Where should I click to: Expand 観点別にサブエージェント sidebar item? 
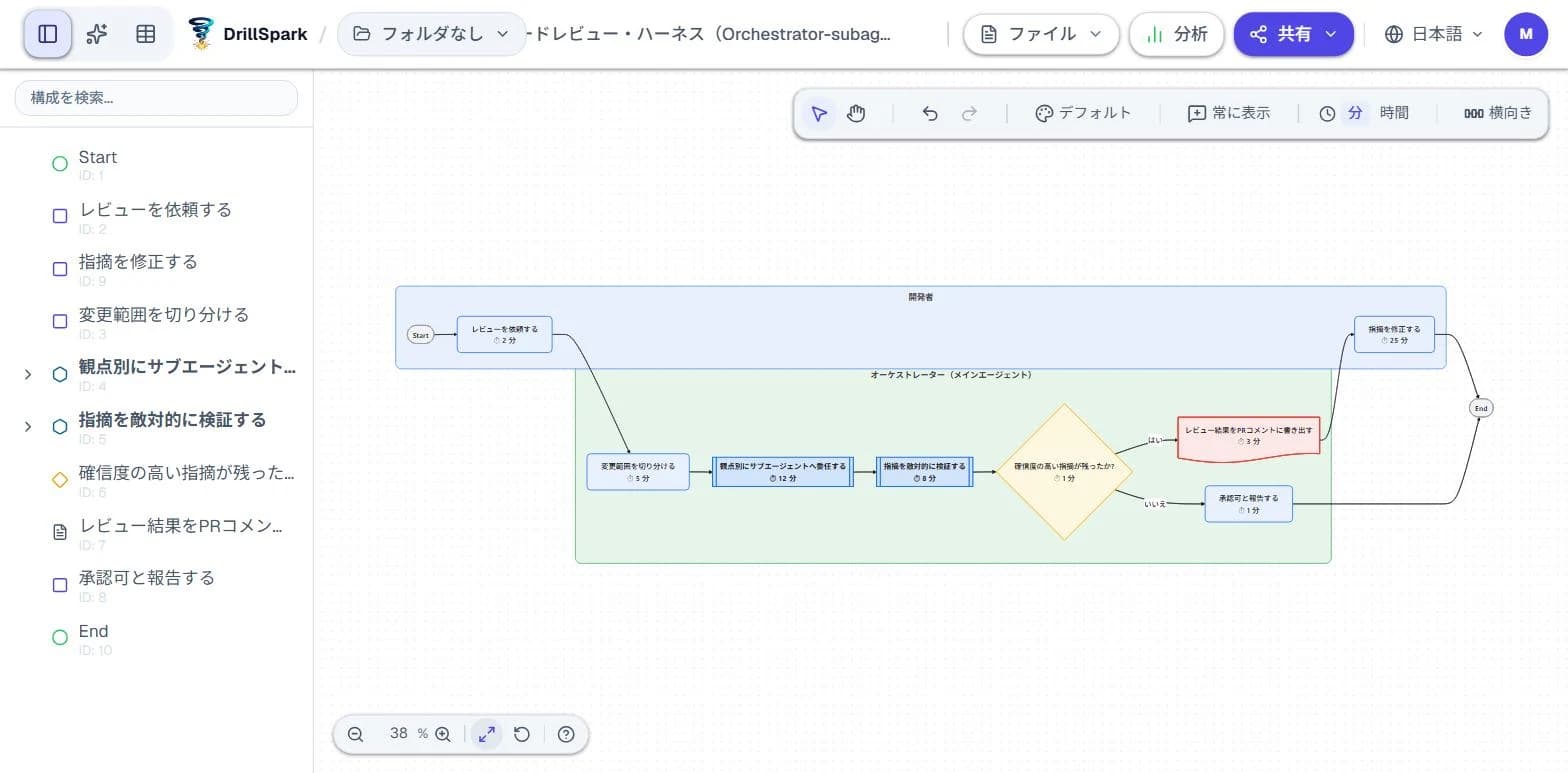point(28,374)
